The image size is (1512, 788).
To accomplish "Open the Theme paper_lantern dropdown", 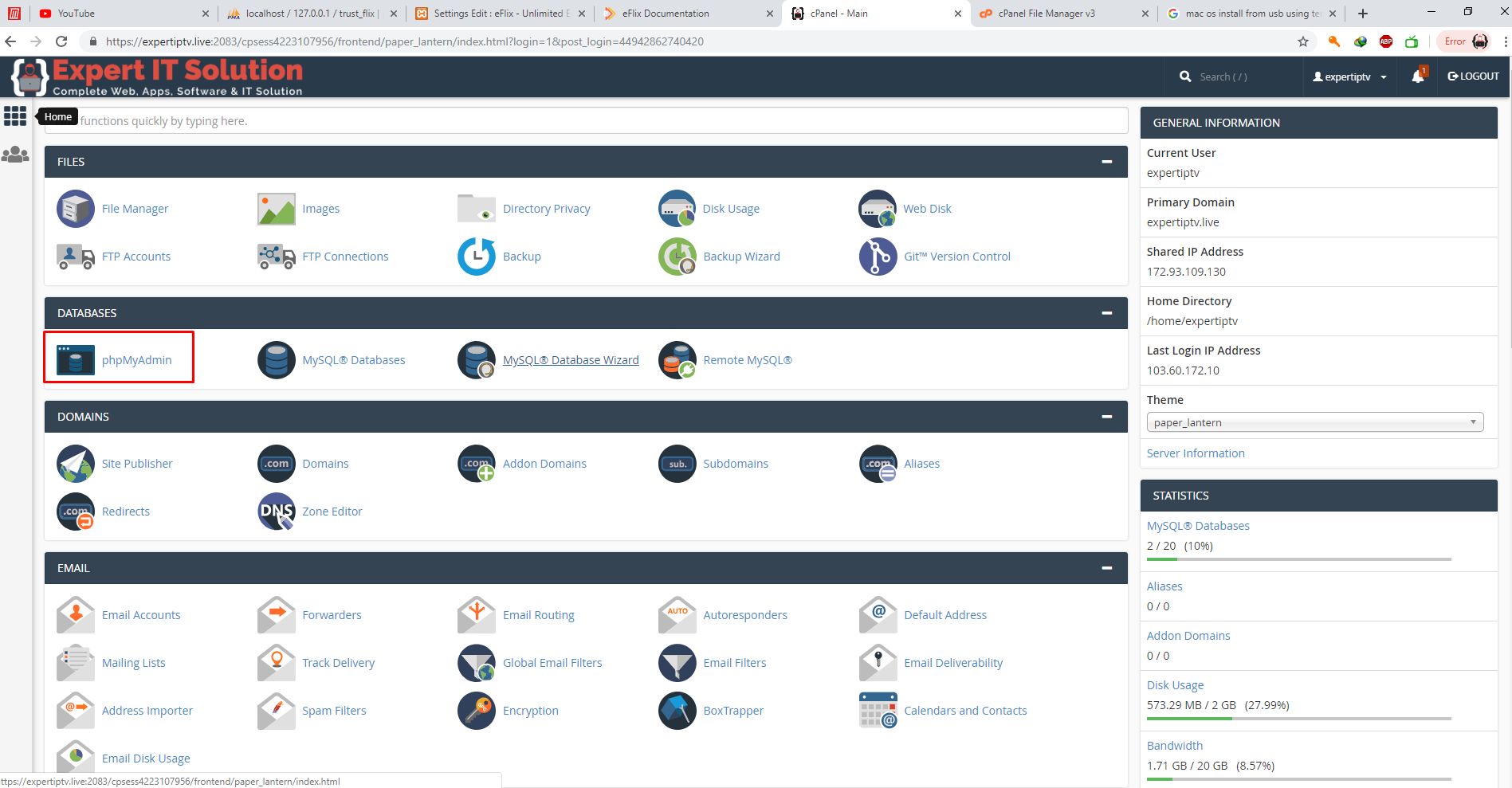I will coord(1314,422).
